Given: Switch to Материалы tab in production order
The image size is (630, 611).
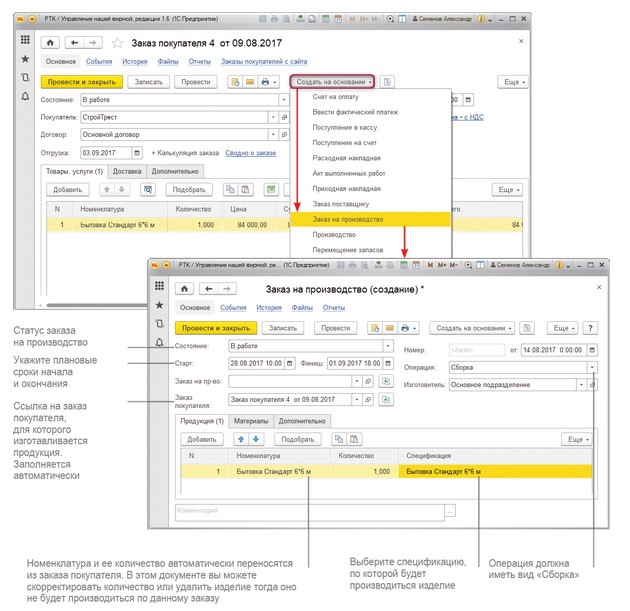Looking at the screenshot, I should click(x=251, y=421).
